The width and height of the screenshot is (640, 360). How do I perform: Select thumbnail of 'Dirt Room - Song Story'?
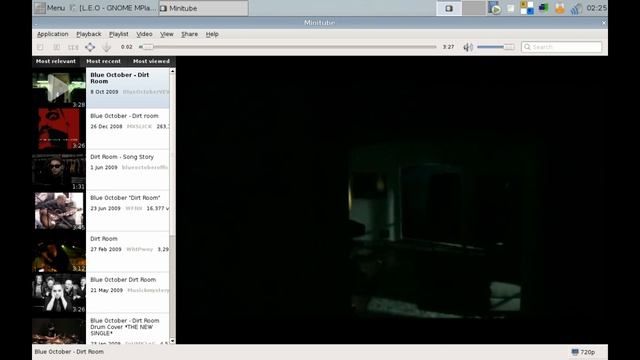[59, 170]
